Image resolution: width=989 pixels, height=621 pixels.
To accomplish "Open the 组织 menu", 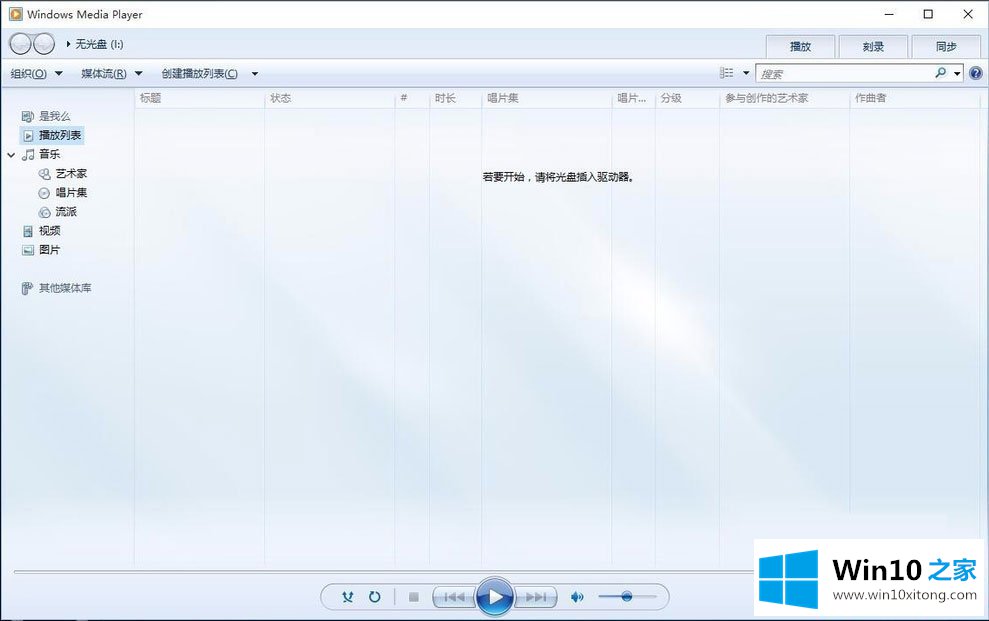I will click(x=36, y=73).
